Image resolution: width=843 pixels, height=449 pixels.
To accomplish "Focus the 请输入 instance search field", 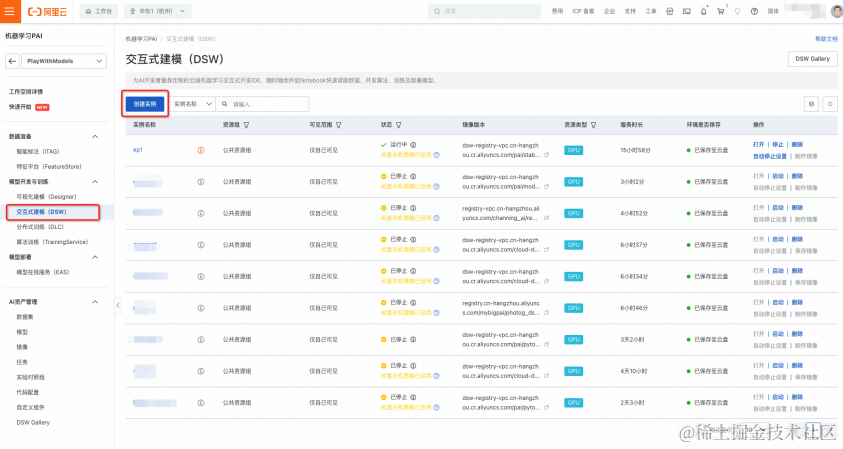I will pos(262,104).
